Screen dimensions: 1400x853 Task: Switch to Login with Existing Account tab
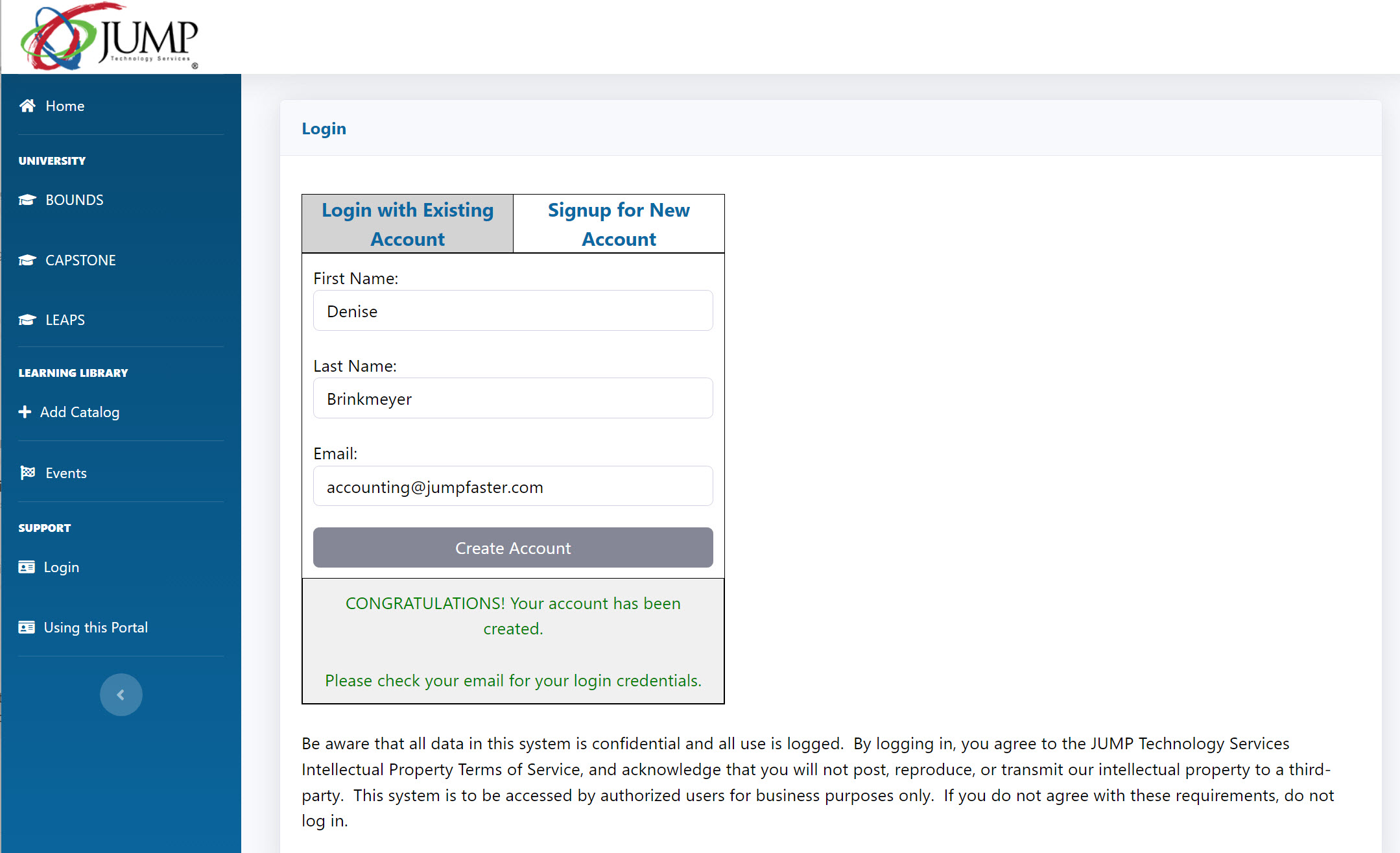[x=407, y=224]
